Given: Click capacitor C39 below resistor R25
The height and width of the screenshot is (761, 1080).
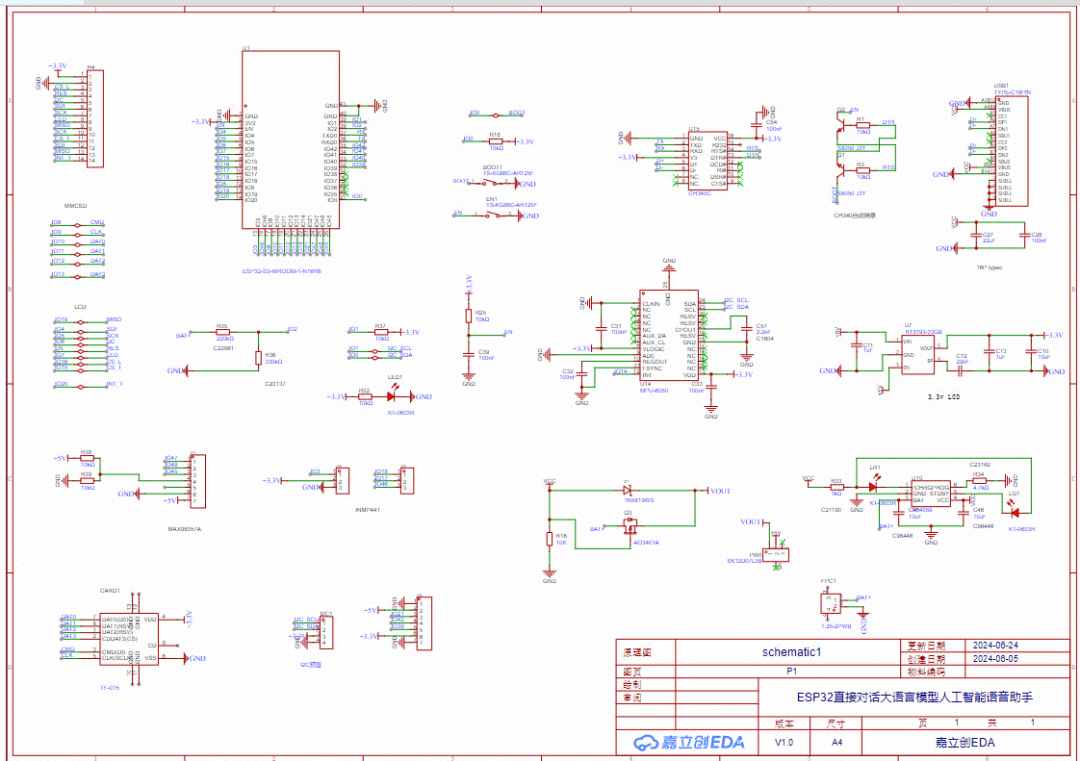Looking at the screenshot, I should click(x=468, y=353).
